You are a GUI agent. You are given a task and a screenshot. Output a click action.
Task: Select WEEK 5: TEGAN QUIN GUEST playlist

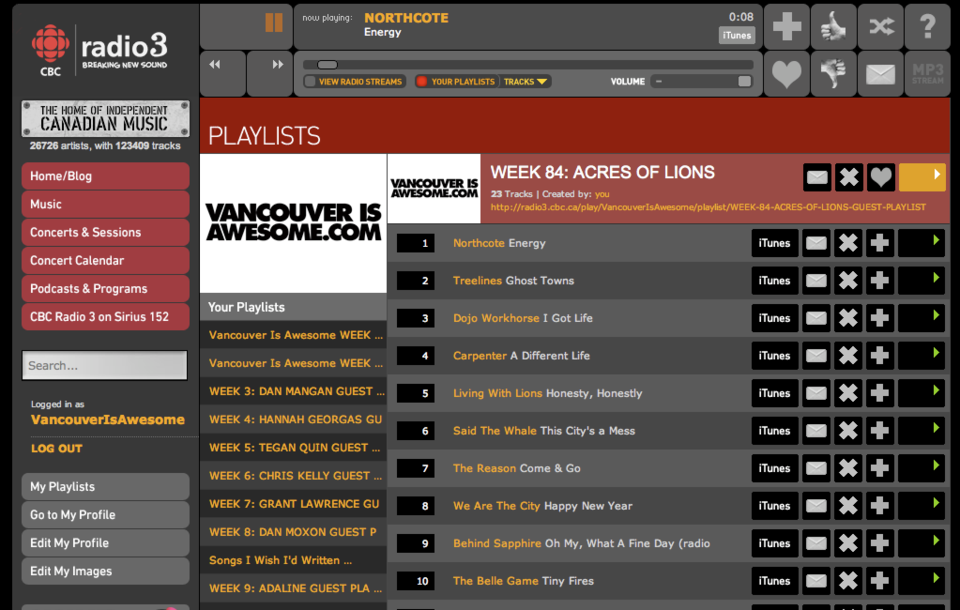[x=293, y=448]
